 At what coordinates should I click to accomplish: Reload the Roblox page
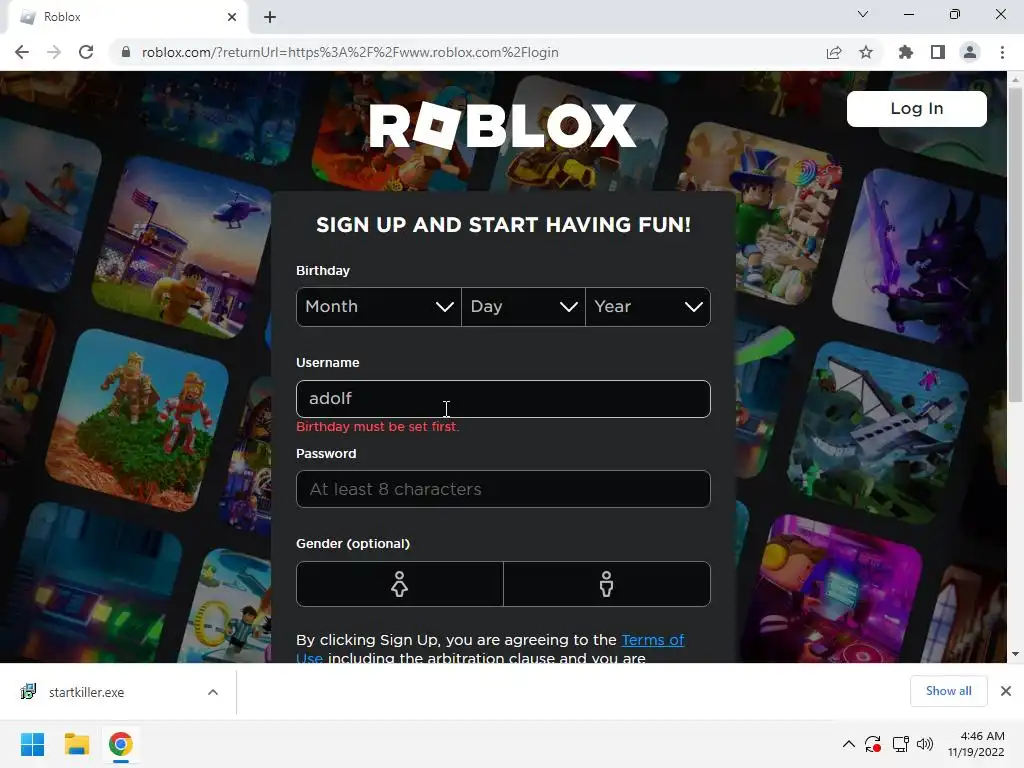(86, 52)
